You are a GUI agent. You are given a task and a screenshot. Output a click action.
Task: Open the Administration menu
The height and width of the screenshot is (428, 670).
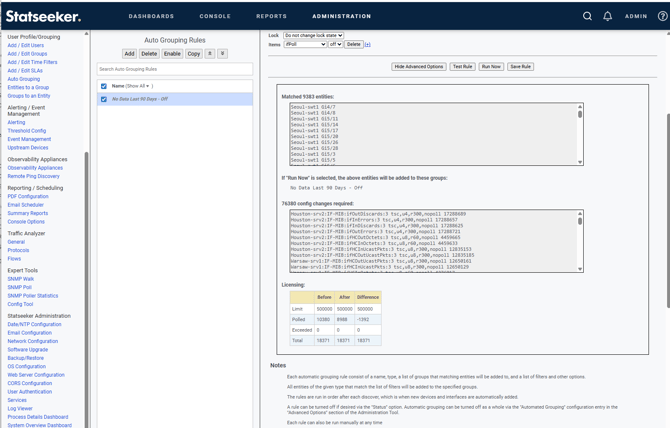point(341,16)
